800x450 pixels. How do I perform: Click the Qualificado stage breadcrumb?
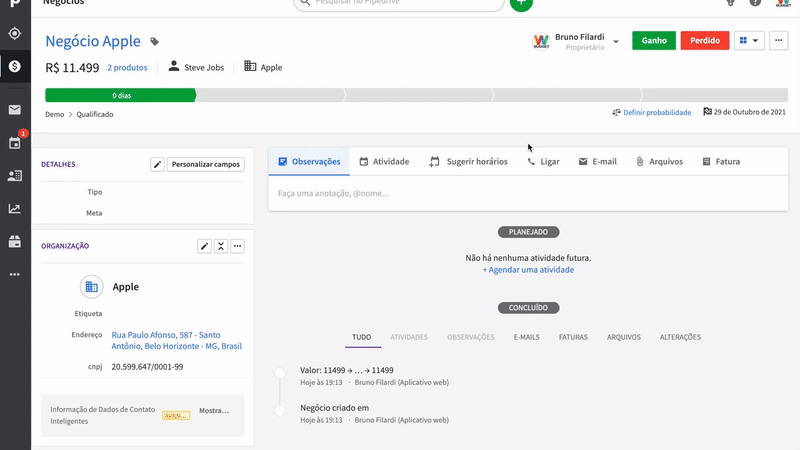click(x=95, y=114)
